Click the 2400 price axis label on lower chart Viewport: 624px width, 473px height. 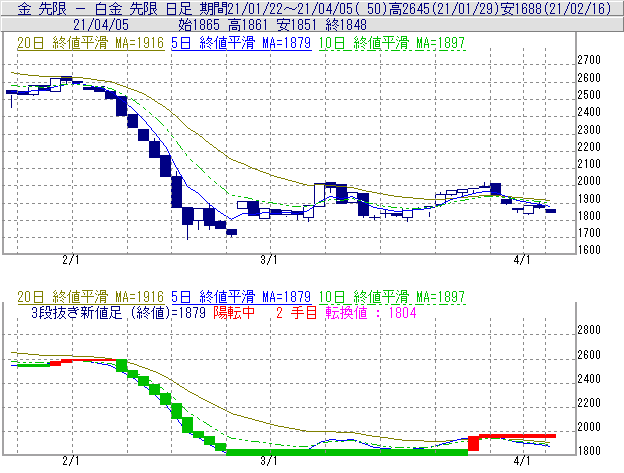click(x=589, y=379)
